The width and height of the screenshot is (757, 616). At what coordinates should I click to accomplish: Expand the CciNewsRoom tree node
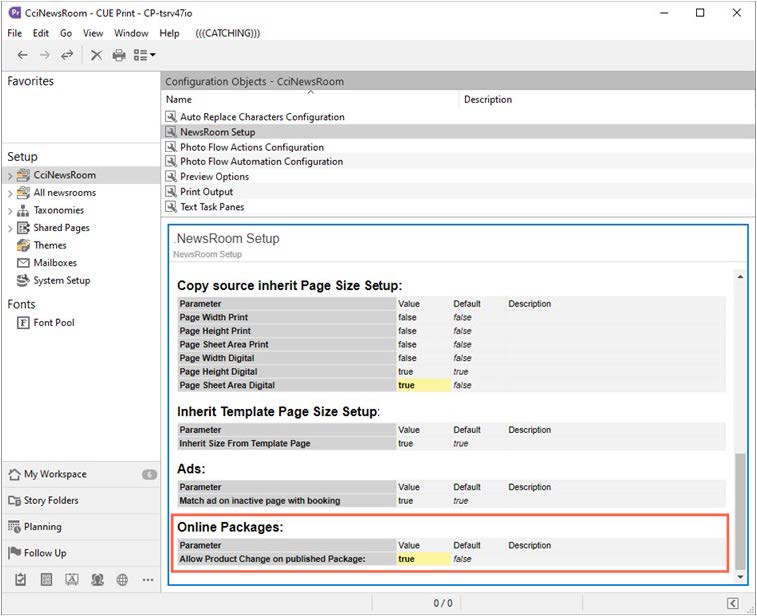tap(10, 176)
